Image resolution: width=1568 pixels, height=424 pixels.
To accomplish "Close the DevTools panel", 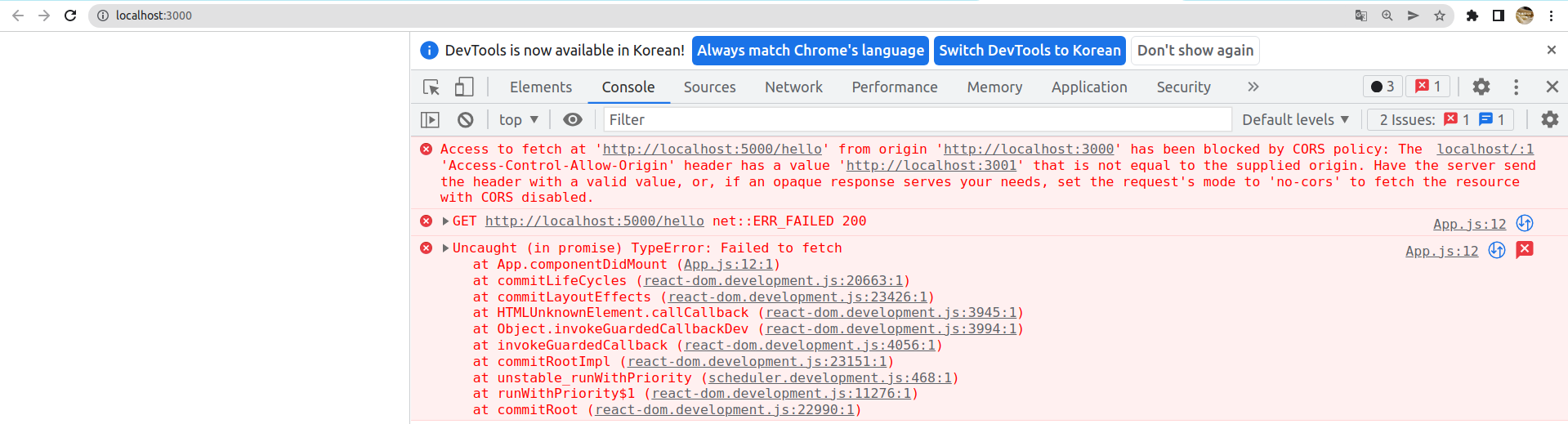I will (x=1552, y=87).
